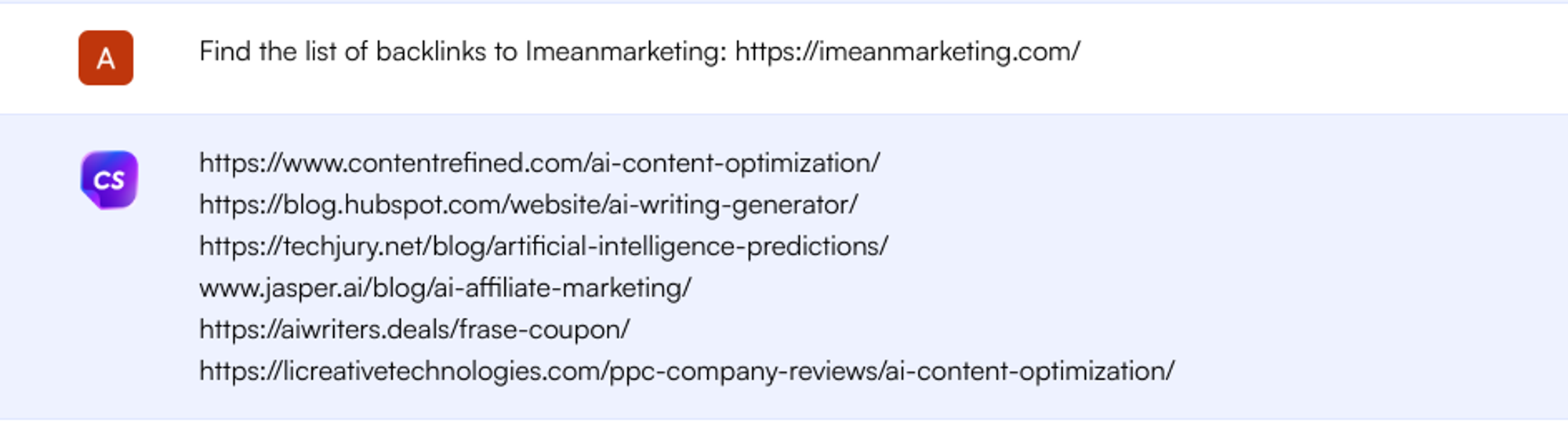Image resolution: width=1568 pixels, height=423 pixels.
Task: Click empty blue area right of the Frase coupon link
Action: click(1019, 330)
